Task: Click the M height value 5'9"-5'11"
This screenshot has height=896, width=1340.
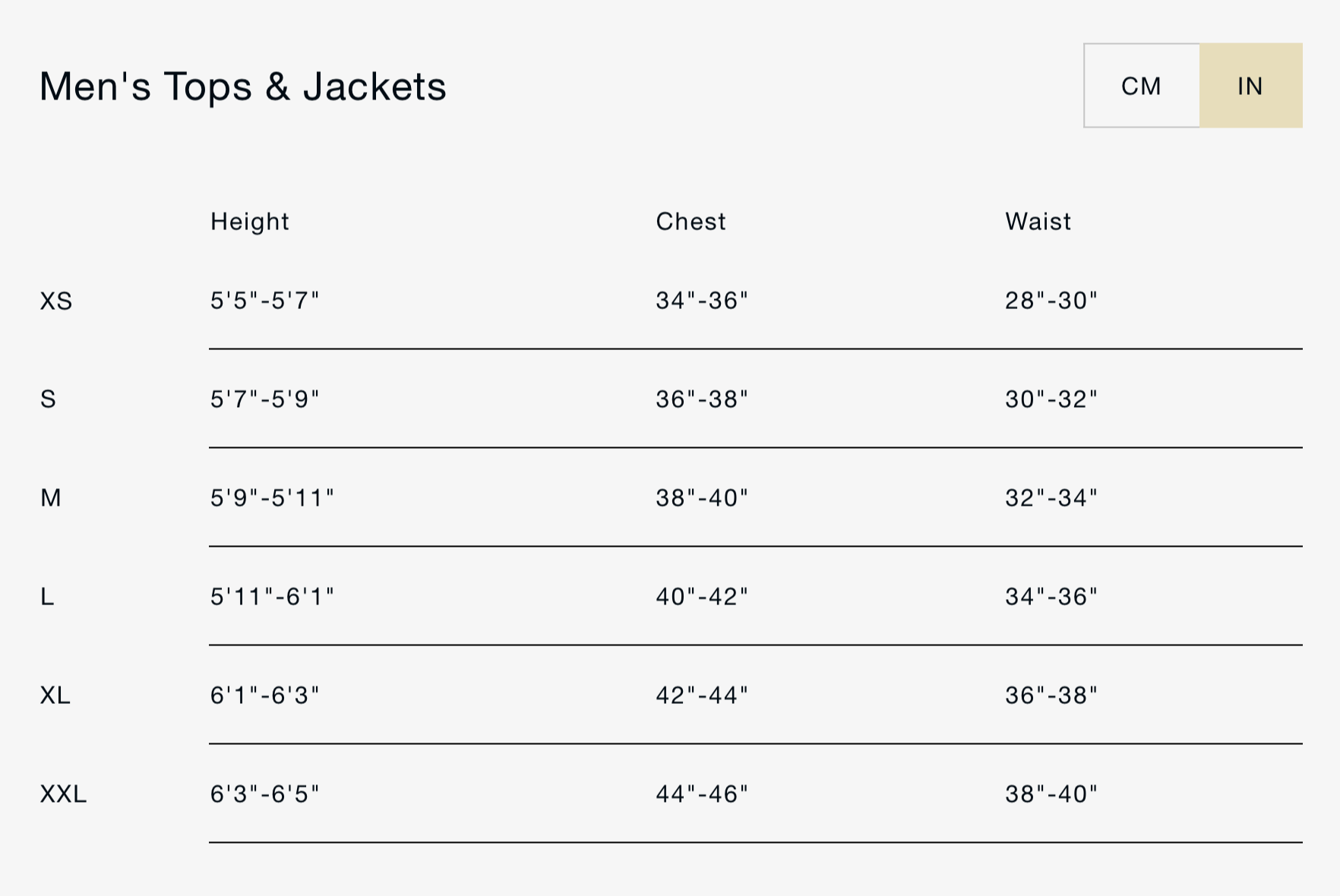Action: tap(272, 498)
